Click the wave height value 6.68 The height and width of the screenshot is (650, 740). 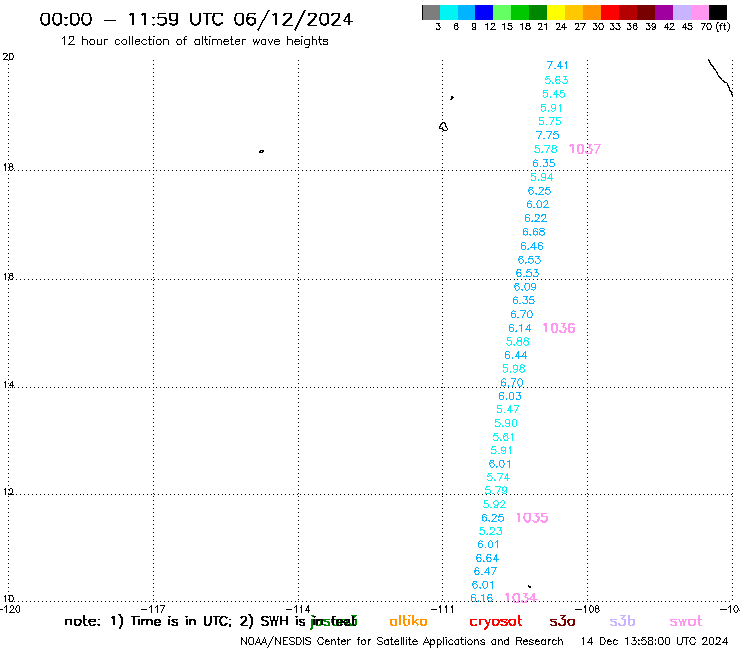coord(534,232)
